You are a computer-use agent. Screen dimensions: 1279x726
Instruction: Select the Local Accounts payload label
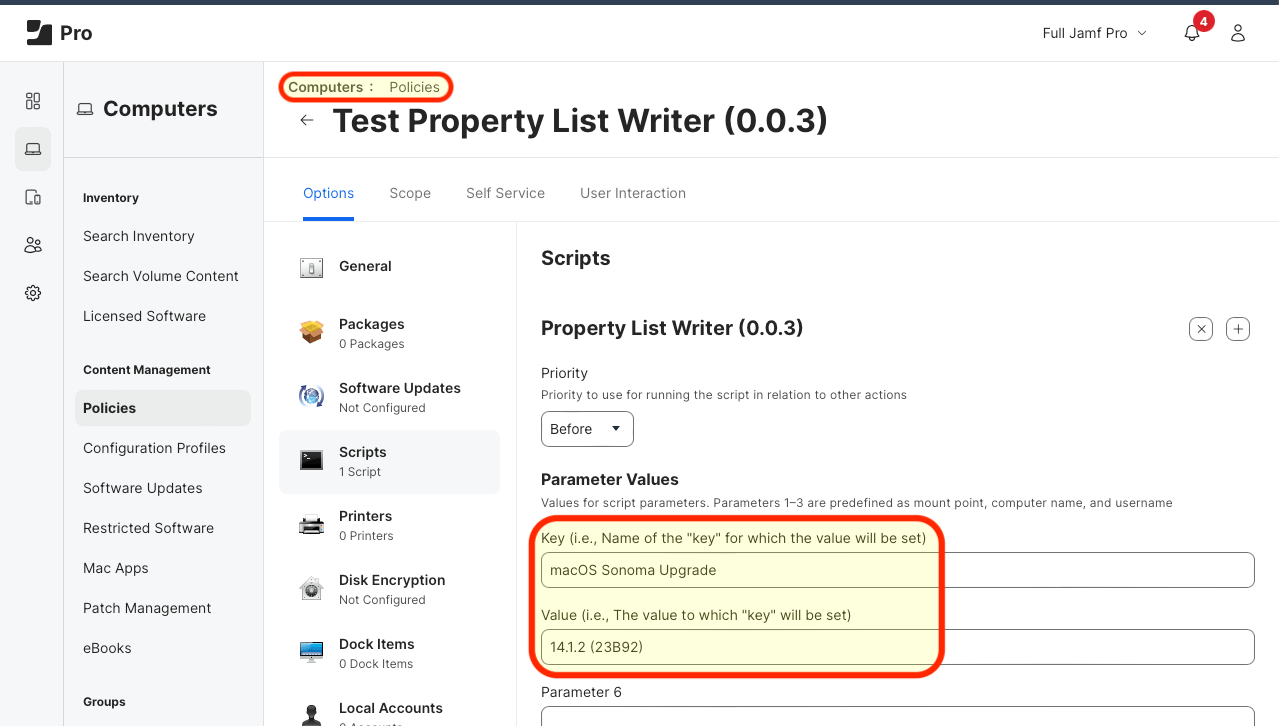click(391, 708)
